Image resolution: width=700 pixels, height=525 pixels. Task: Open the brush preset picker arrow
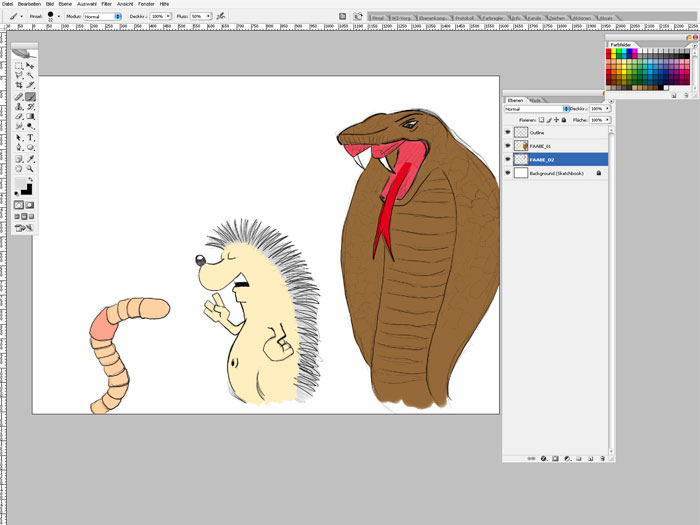click(x=59, y=17)
